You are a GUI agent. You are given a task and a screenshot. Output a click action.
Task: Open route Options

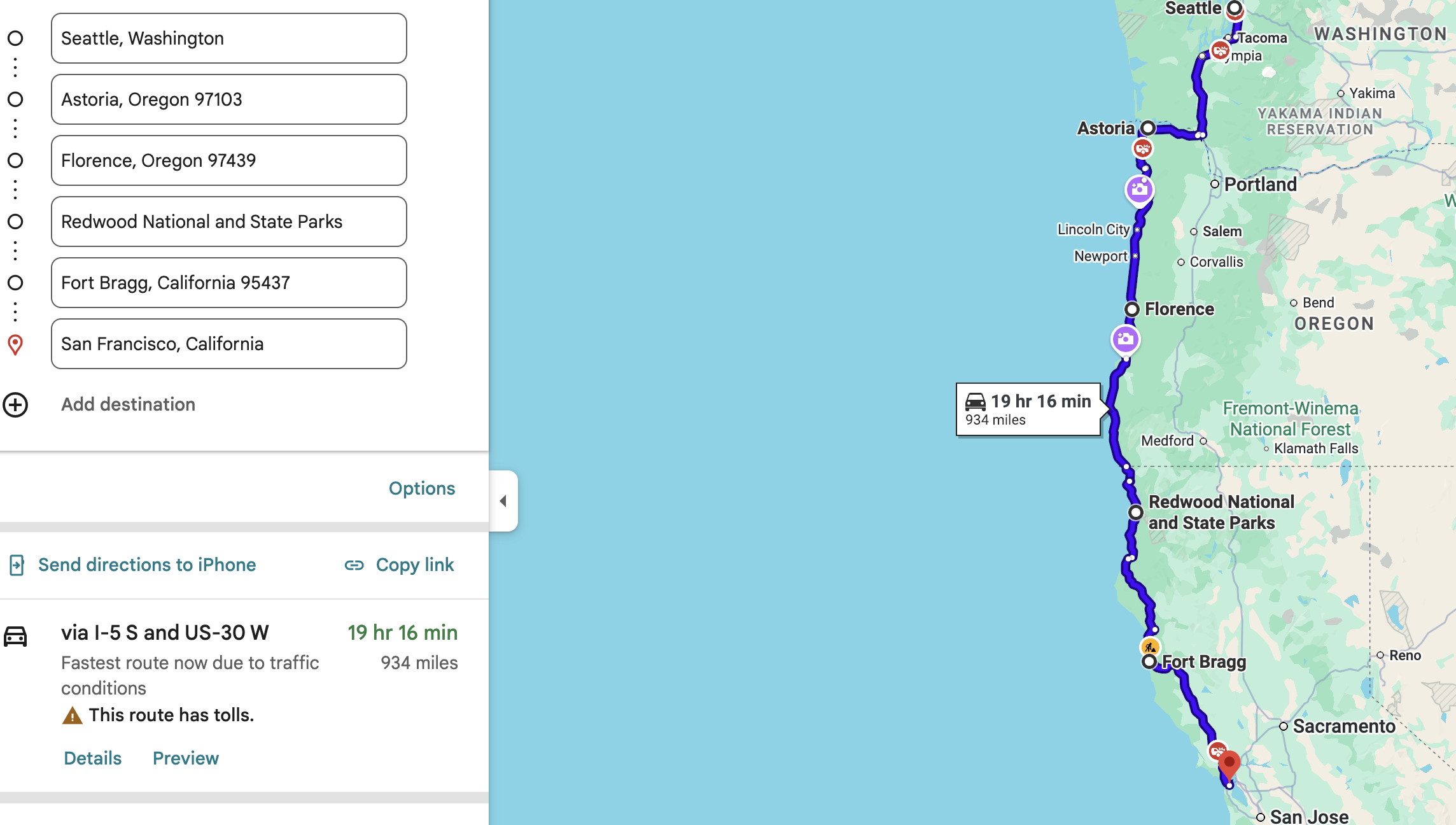pyautogui.click(x=422, y=488)
